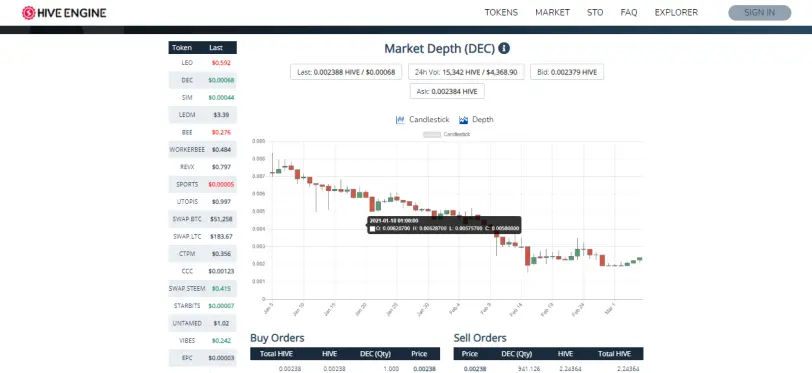Open the MARKET menu item
812x373 pixels.
[553, 12]
